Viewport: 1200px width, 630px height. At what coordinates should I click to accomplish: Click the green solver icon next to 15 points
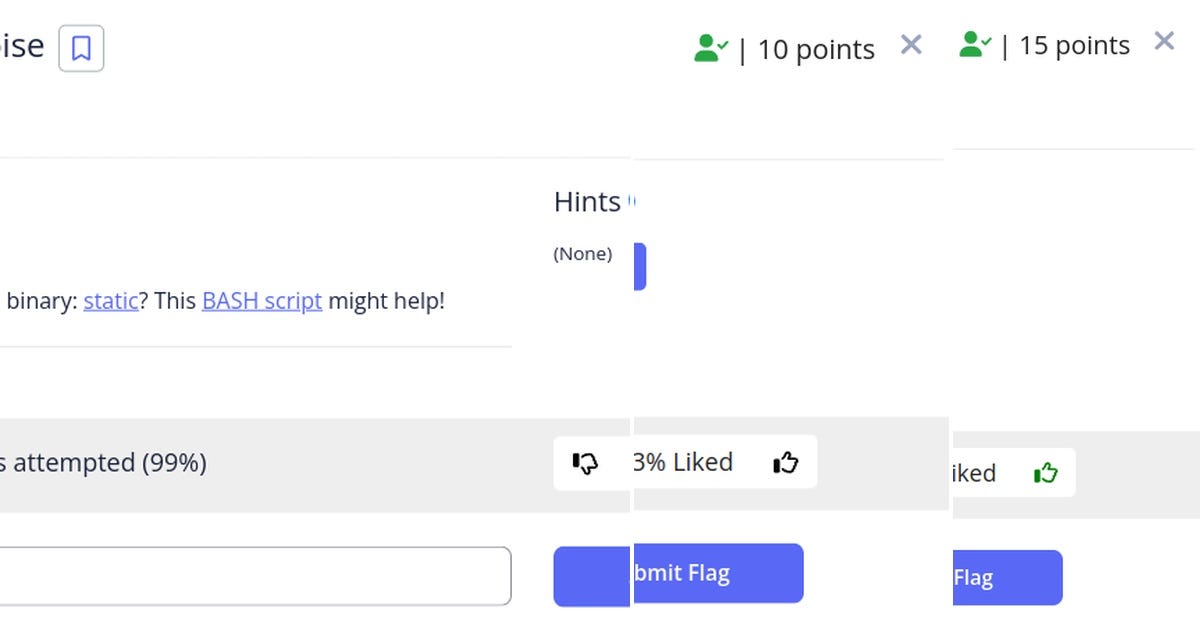[x=974, y=44]
